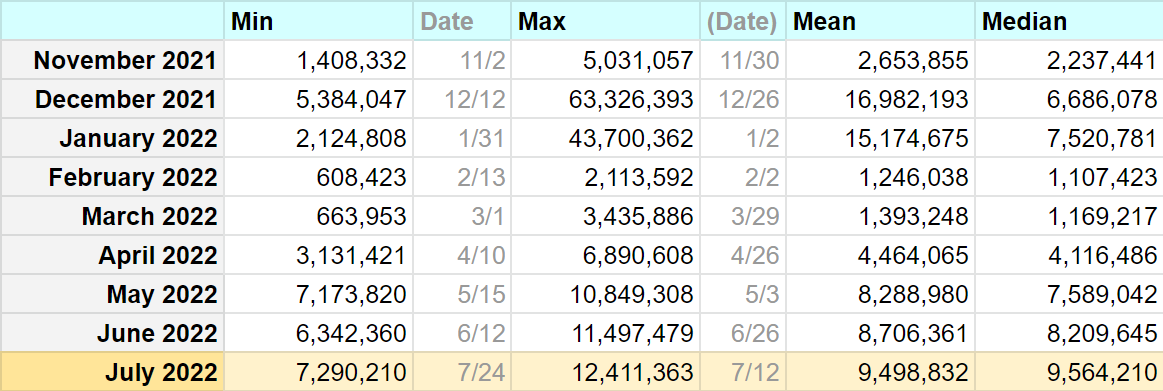Click Min cell 5,384,047
The width and height of the screenshot is (1163, 391).
[318, 99]
